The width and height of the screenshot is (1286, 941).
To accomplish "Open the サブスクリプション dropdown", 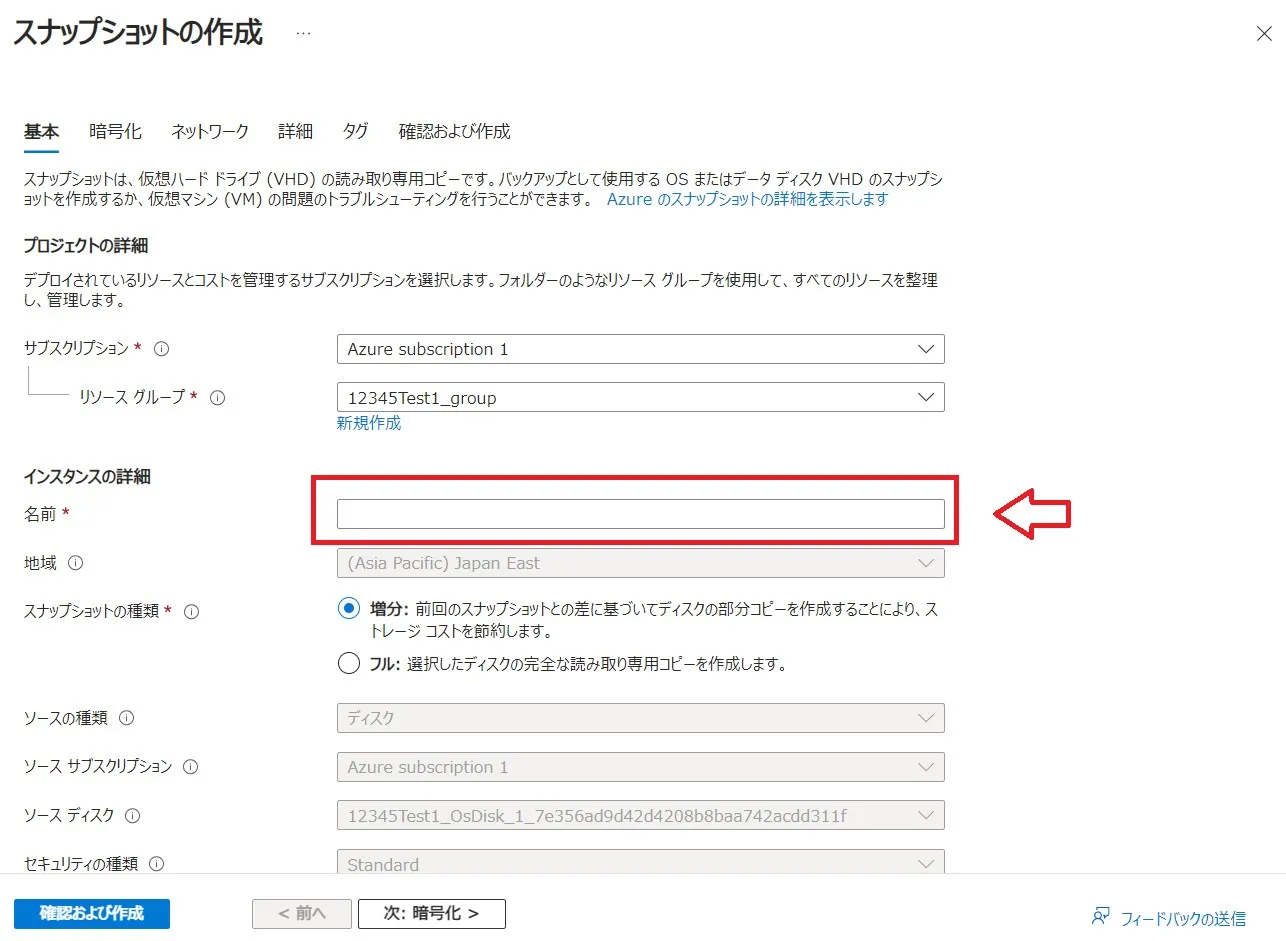I will 641,349.
